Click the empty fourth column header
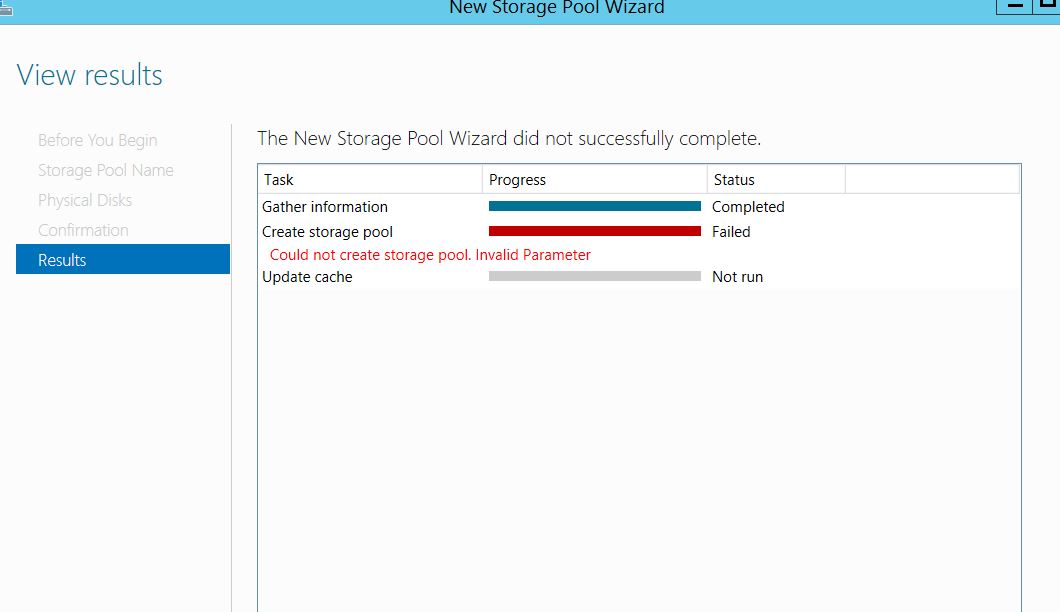Screen dimensions: 1060x612 932,179
